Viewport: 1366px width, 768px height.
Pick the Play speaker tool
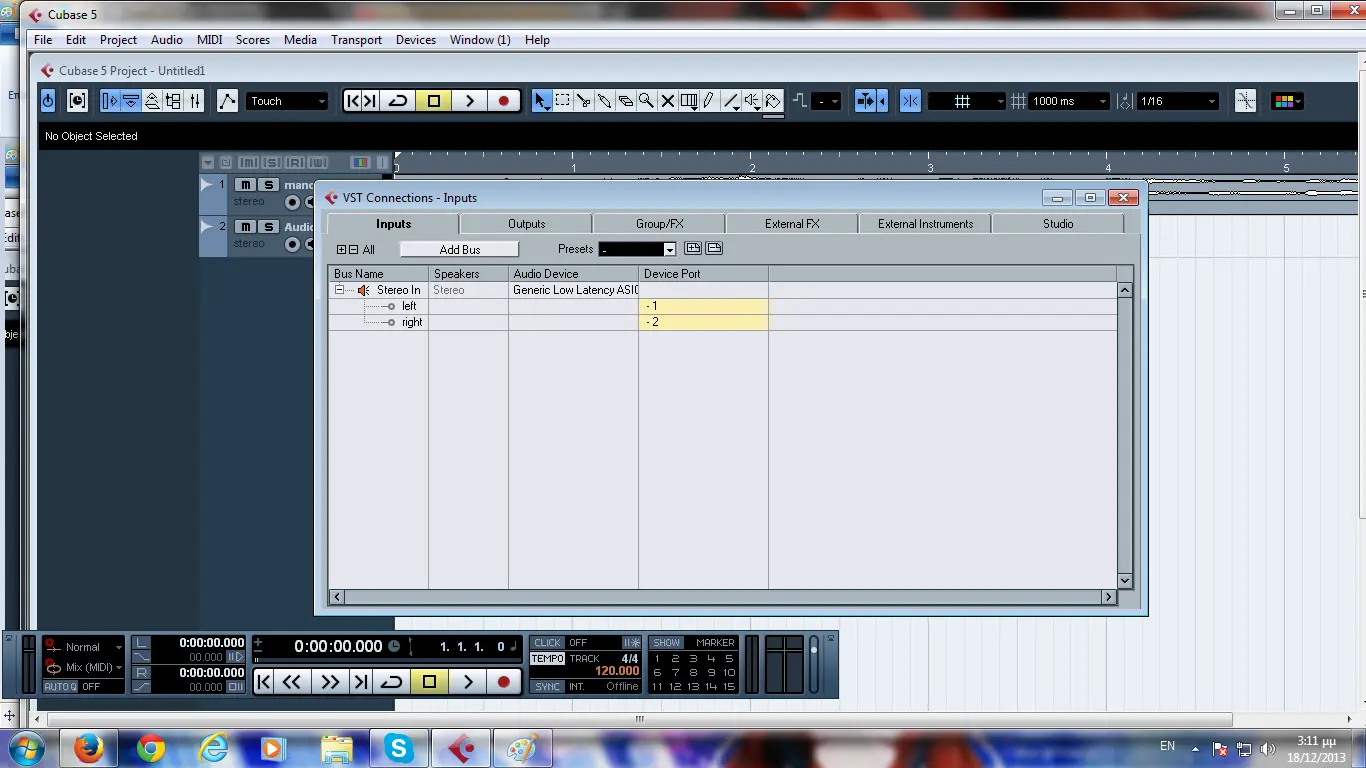(x=752, y=101)
